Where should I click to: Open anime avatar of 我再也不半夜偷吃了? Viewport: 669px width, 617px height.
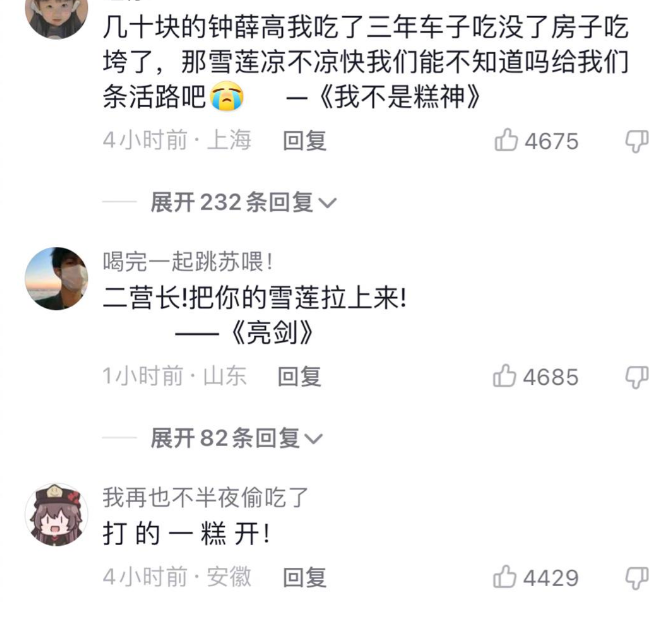point(56,515)
